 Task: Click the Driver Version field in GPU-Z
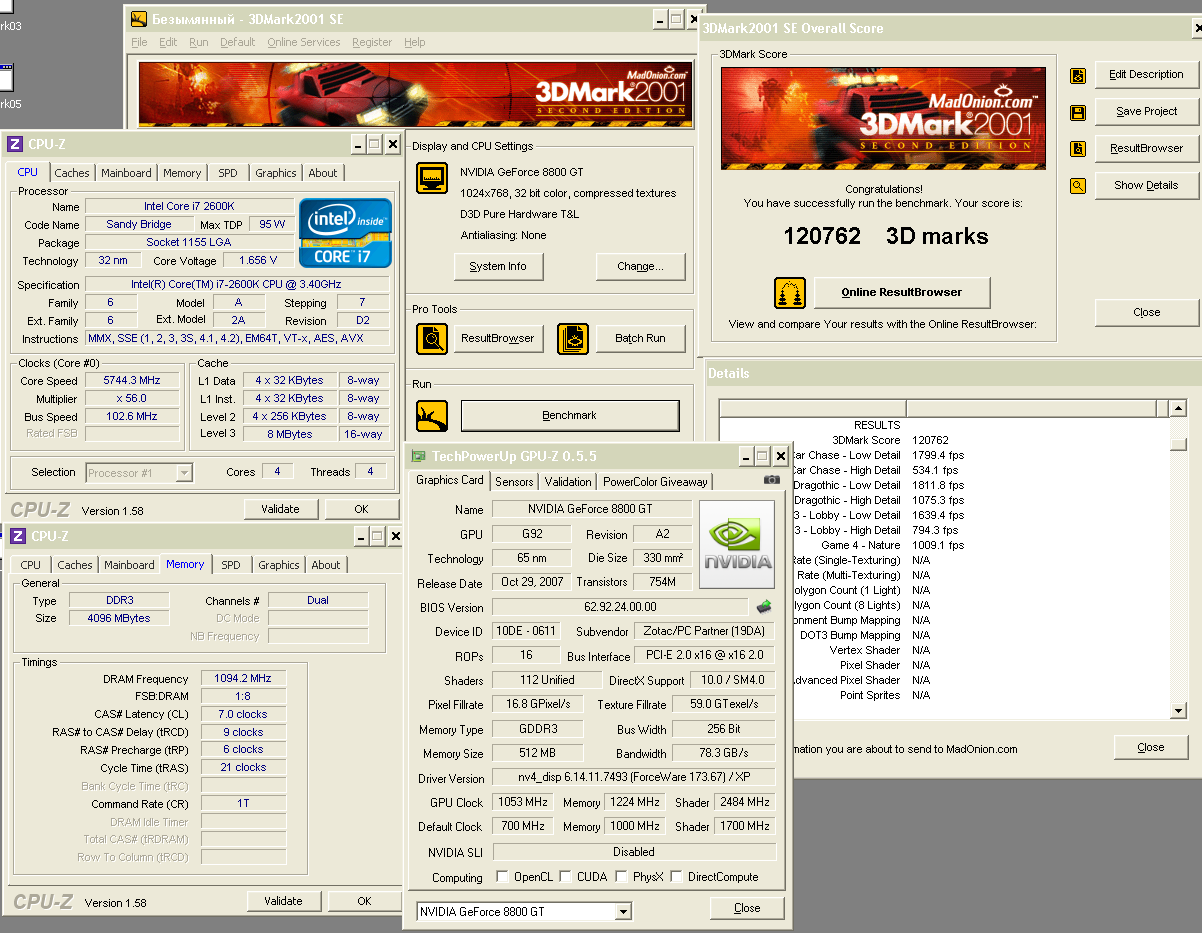pos(634,778)
